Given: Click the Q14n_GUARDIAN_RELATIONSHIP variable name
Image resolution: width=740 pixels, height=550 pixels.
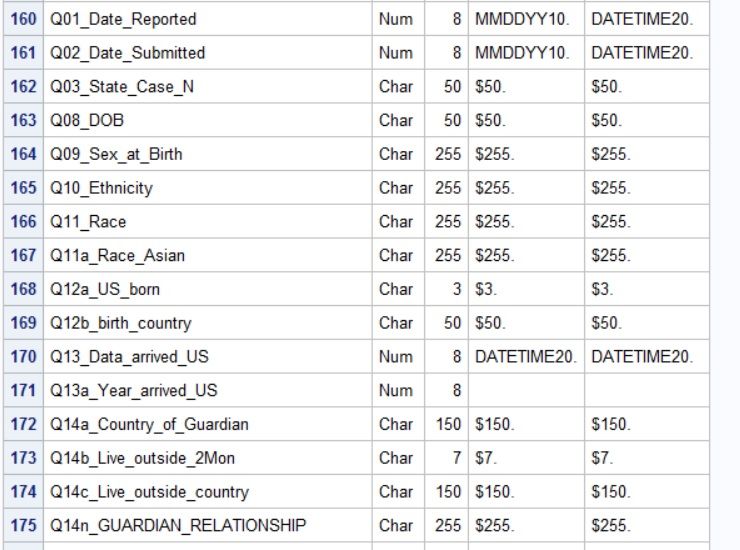Looking at the screenshot, I should (179, 525).
